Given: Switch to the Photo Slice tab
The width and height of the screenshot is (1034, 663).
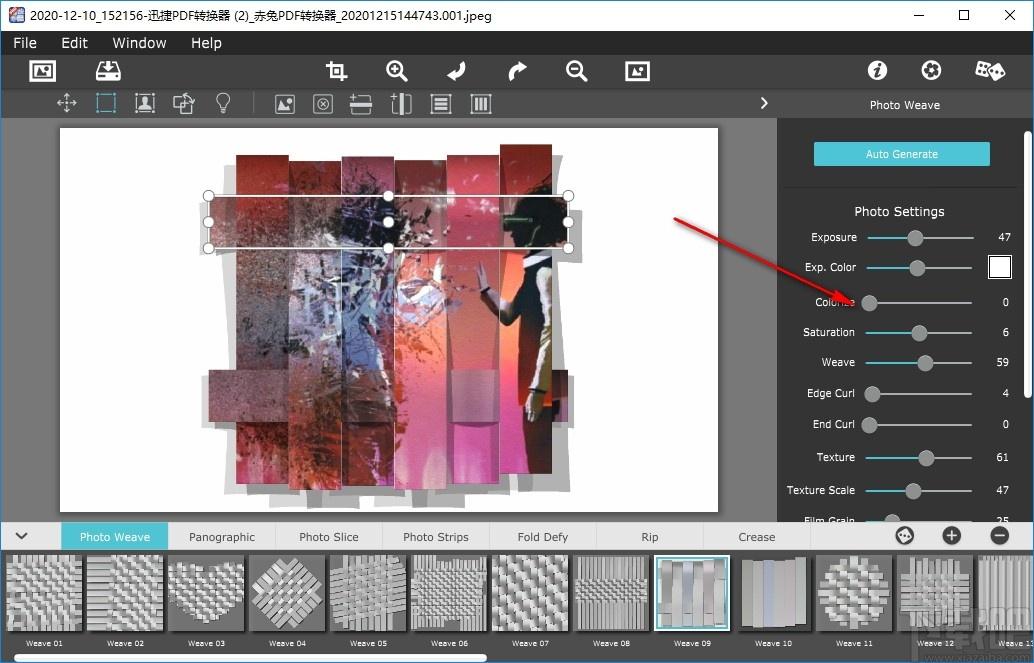Looking at the screenshot, I should tap(329, 536).
